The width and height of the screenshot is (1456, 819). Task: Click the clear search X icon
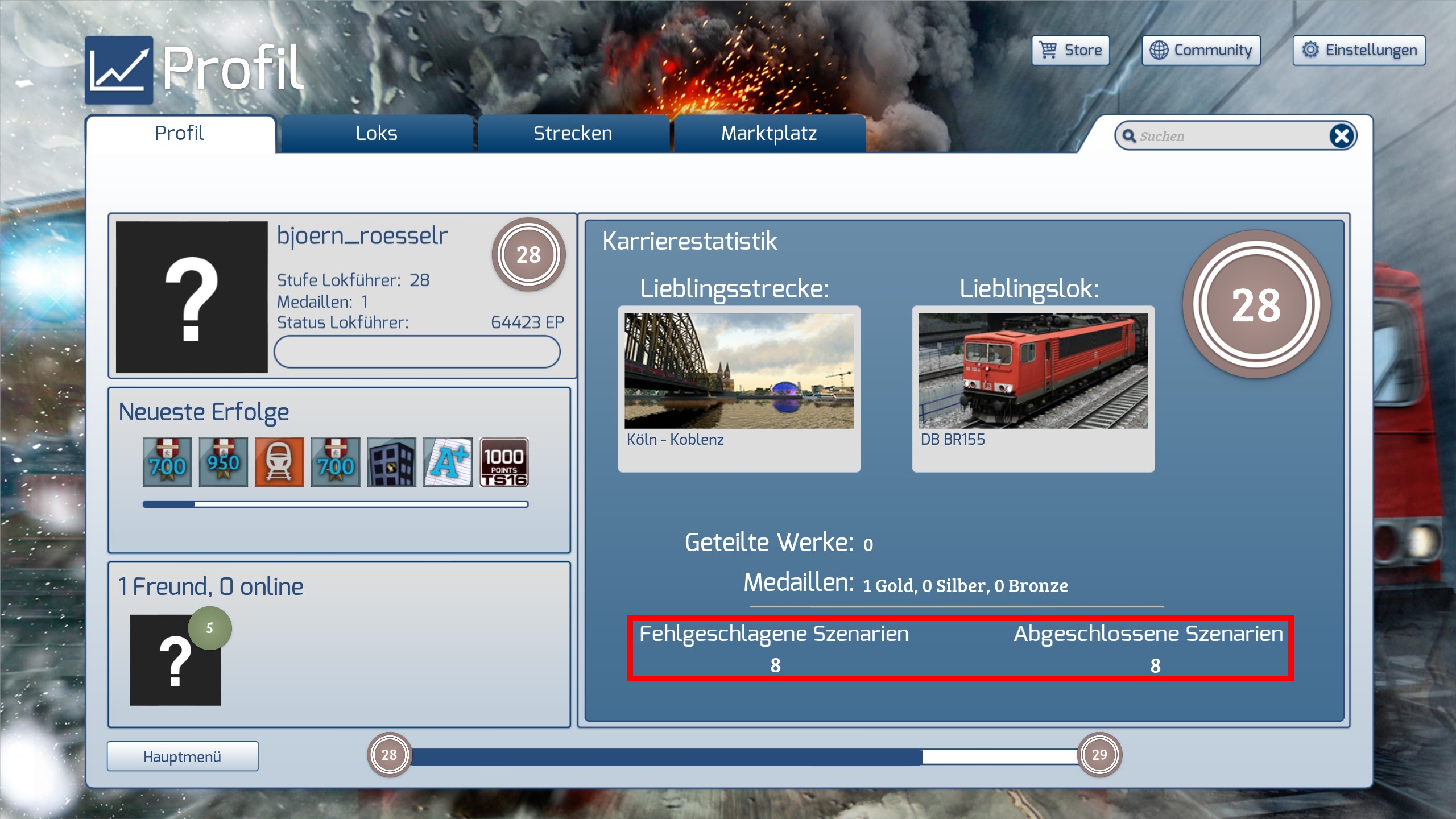[x=1342, y=136]
